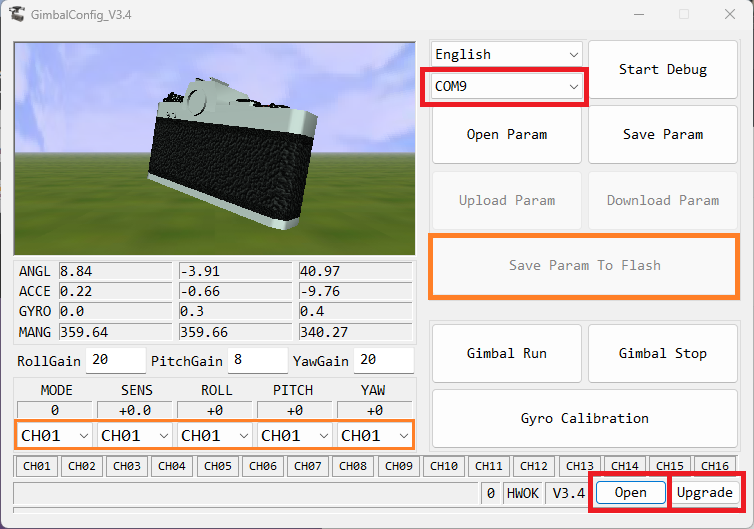Start the gimbal with Gimbal Run
The image size is (754, 529).
(x=506, y=353)
